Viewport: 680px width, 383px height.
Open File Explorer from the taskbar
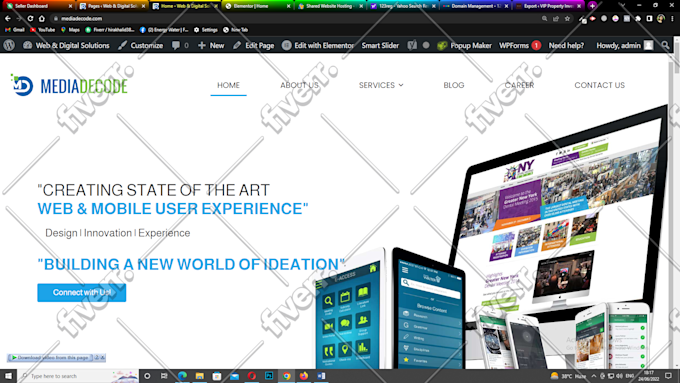199,376
